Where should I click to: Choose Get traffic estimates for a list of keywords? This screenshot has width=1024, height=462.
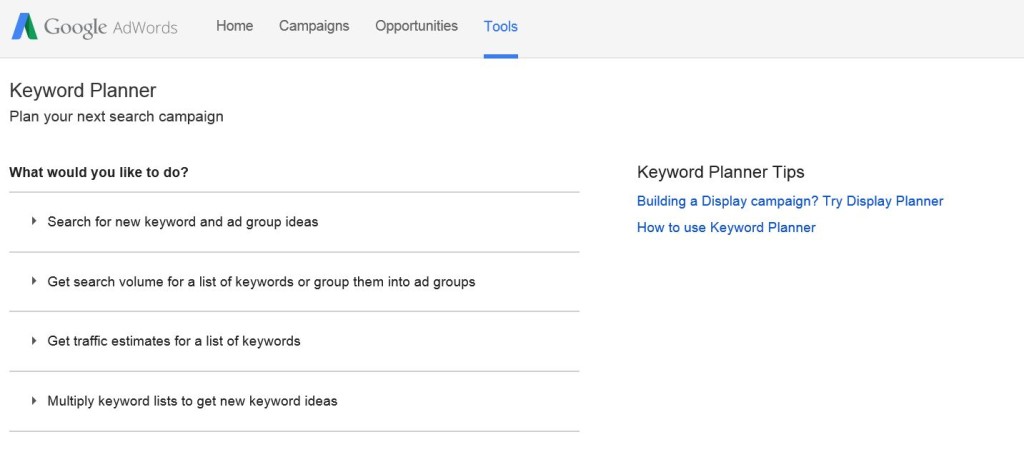[x=174, y=341]
